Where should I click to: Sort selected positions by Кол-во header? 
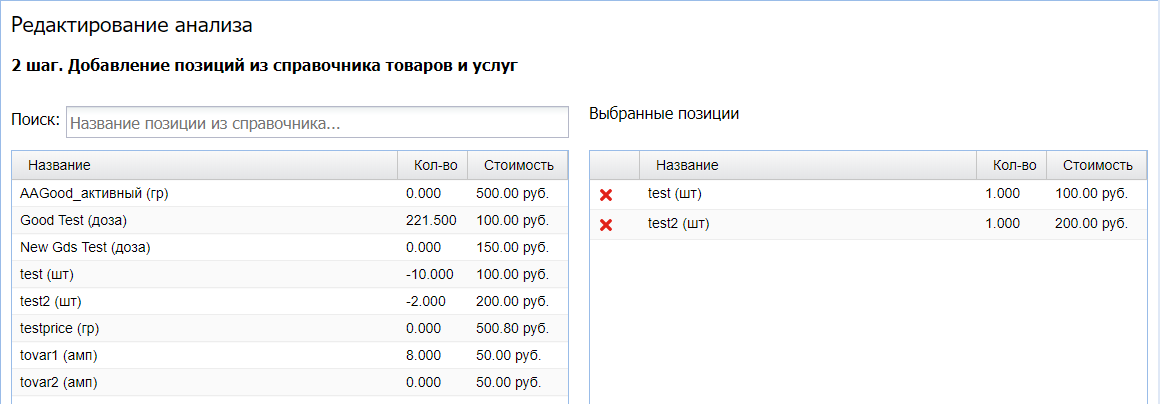1014,165
